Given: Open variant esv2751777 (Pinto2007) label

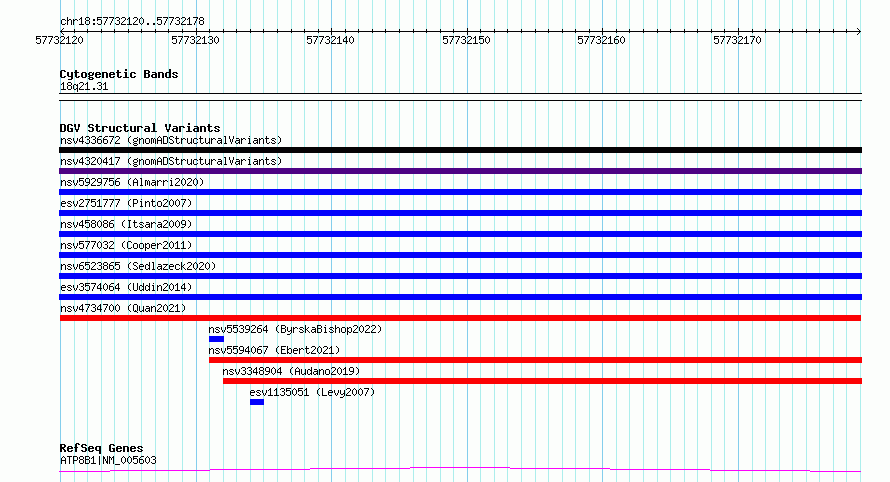Looking at the screenshot, I should click(126, 203).
